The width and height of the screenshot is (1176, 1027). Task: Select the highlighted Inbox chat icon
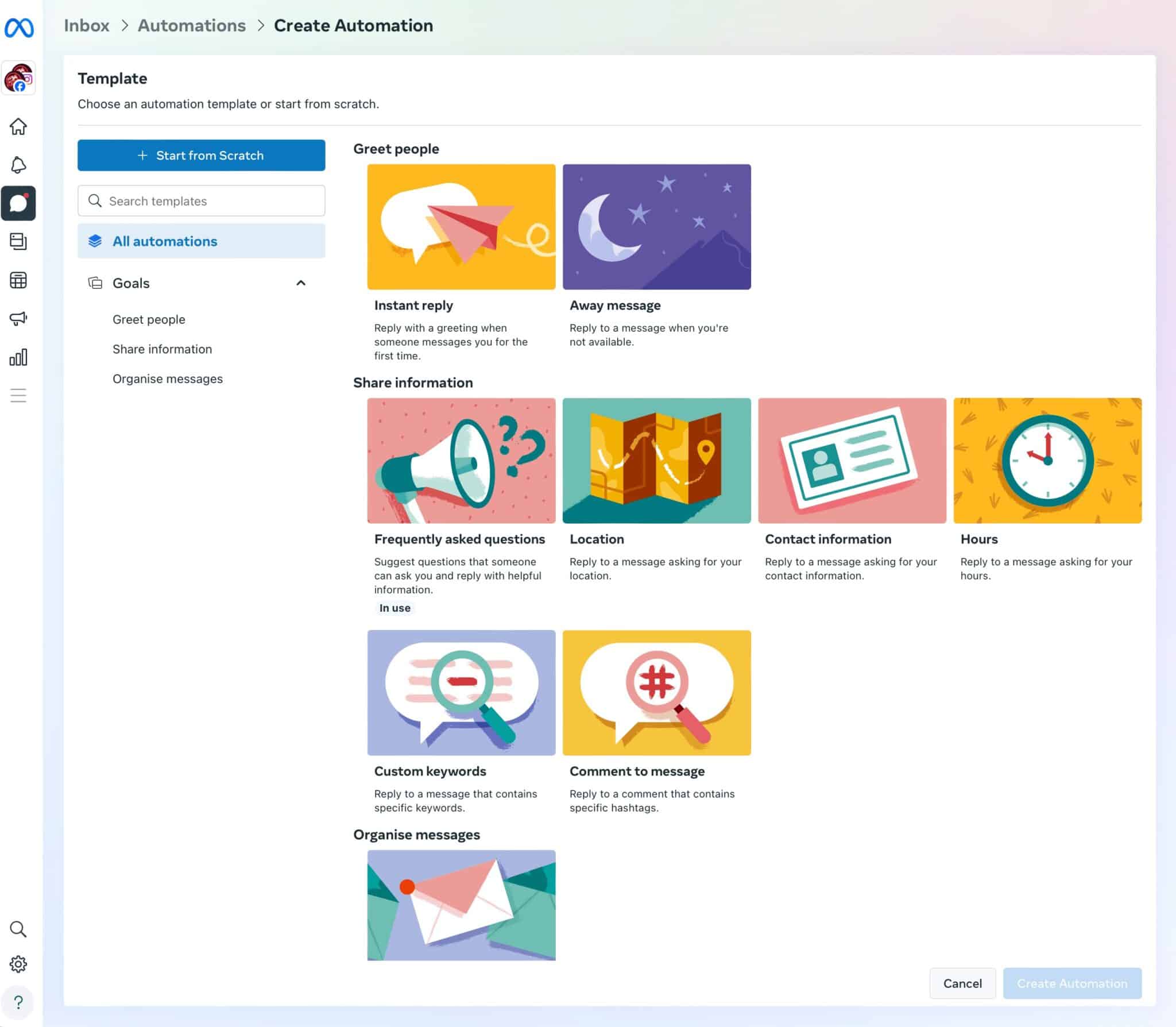tap(19, 203)
